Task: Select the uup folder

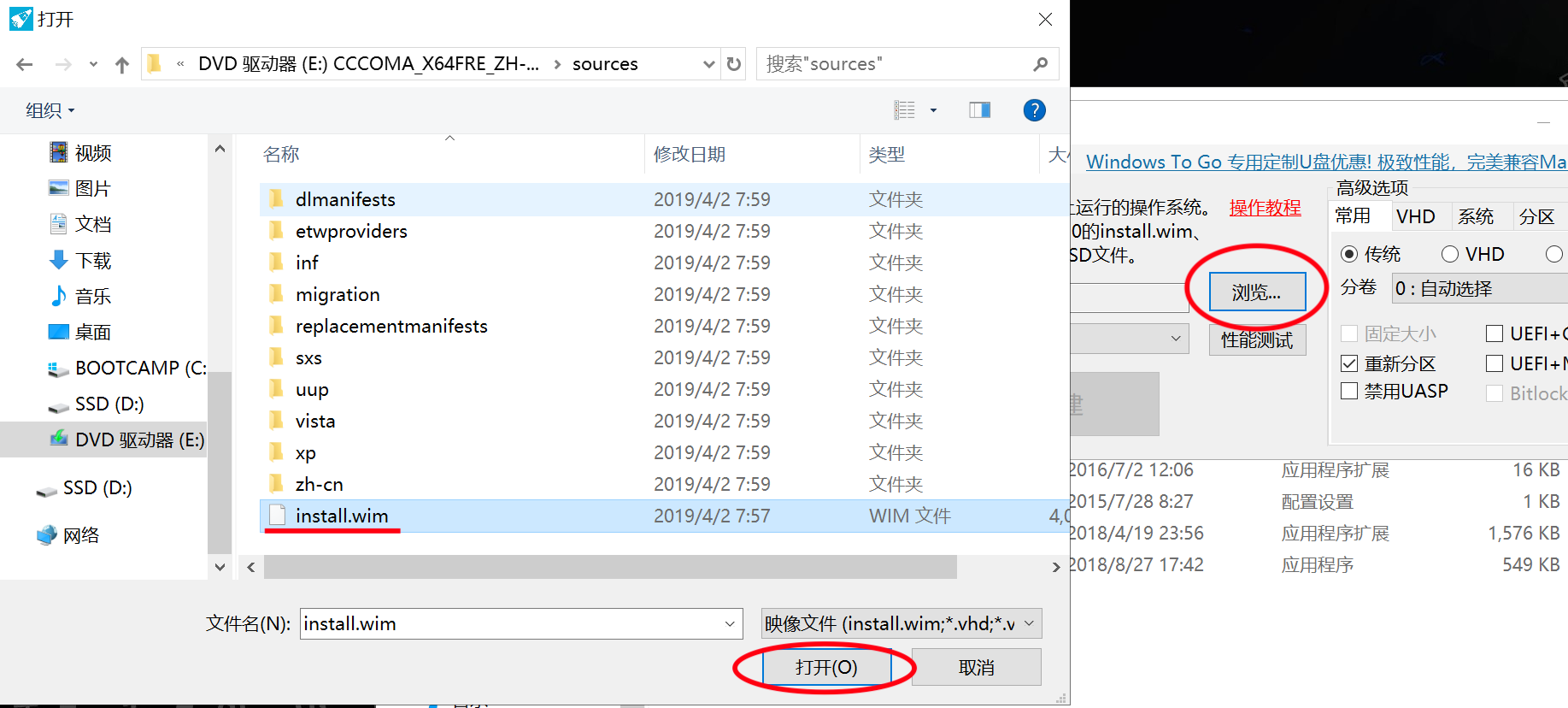Action: [x=312, y=389]
